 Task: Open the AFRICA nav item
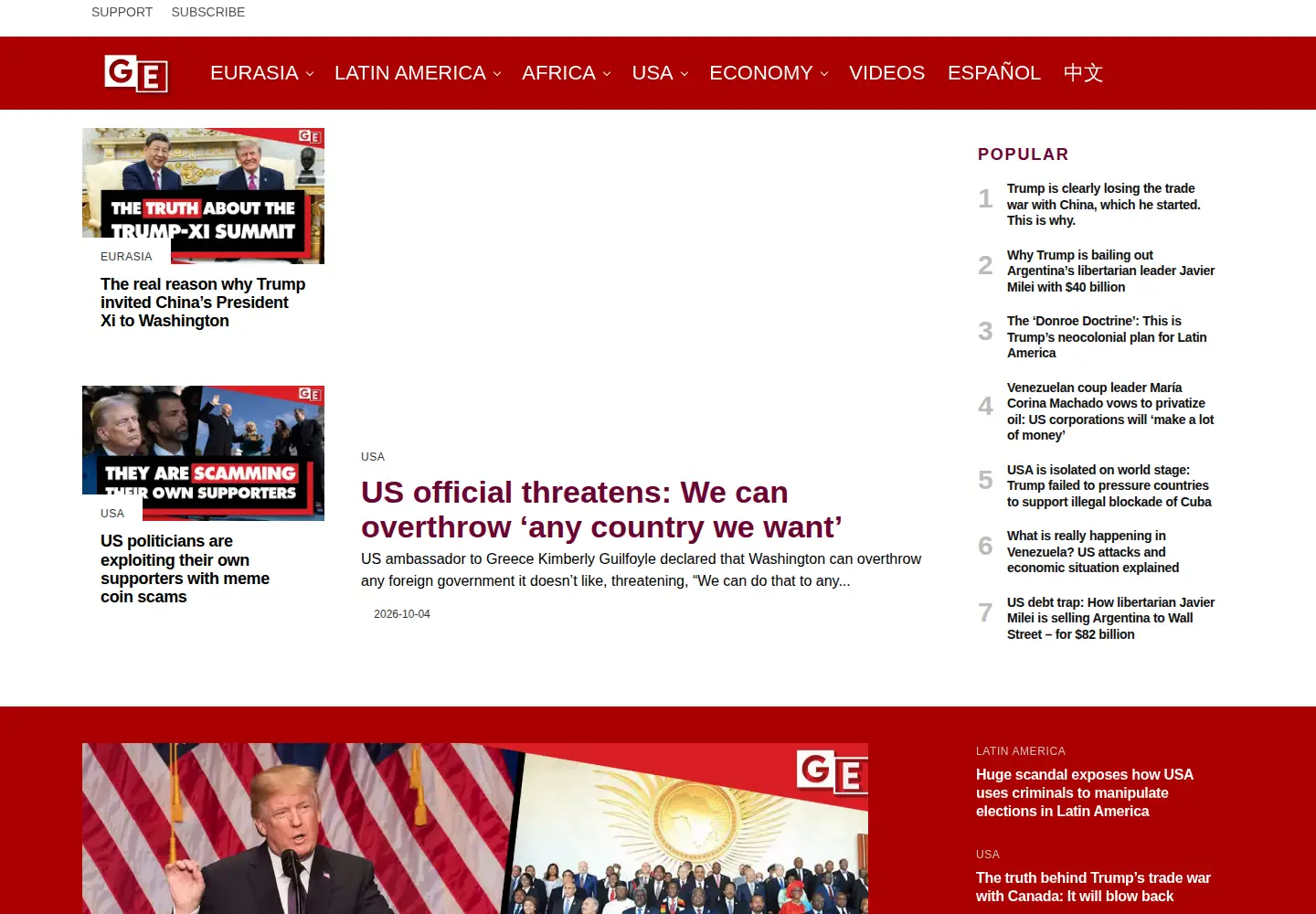pos(558,73)
